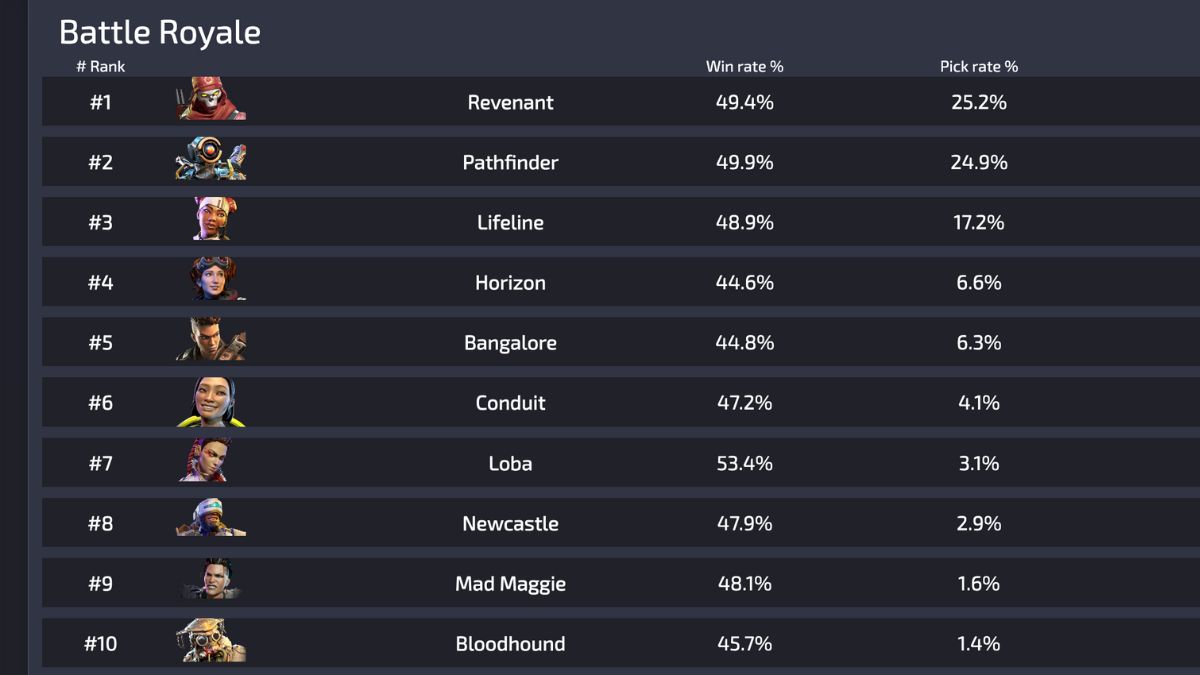
Task: Click the Horizon character portrait
Action: pyautogui.click(x=210, y=281)
